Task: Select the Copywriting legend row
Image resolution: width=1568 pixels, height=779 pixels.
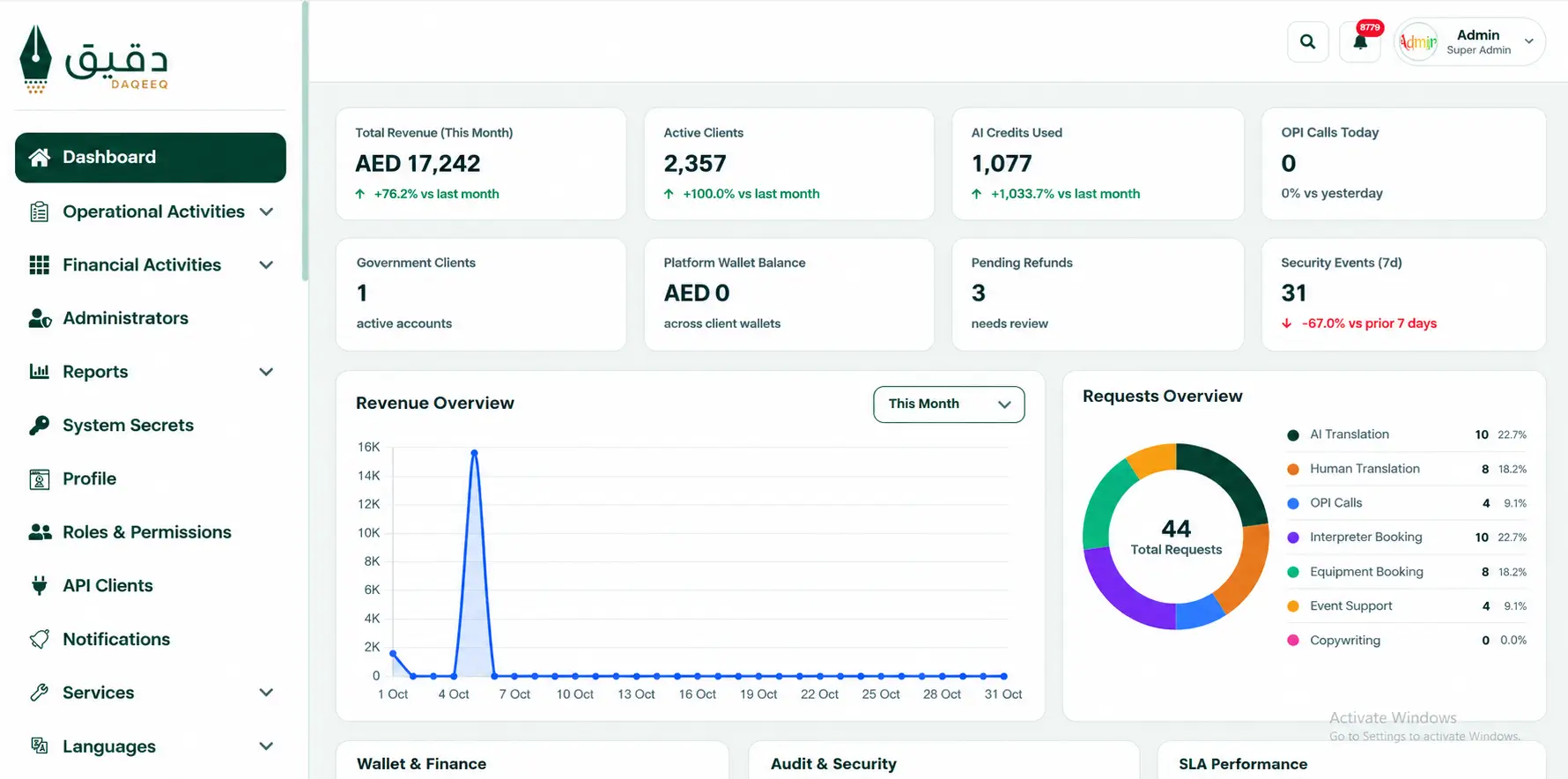Action: coord(1407,641)
